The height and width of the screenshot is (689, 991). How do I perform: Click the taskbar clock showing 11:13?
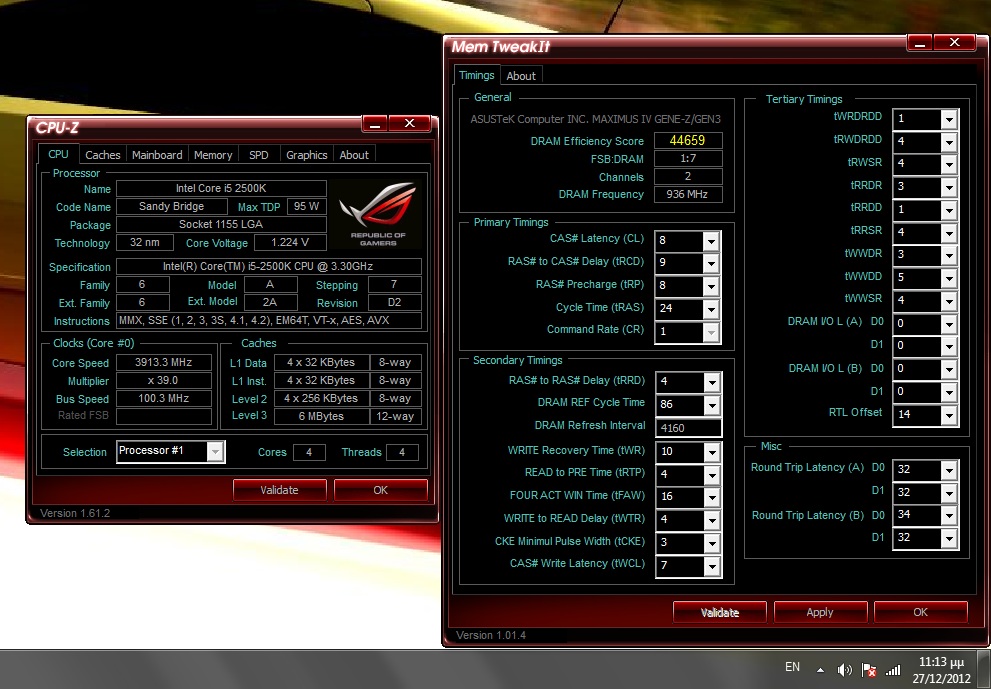click(941, 662)
